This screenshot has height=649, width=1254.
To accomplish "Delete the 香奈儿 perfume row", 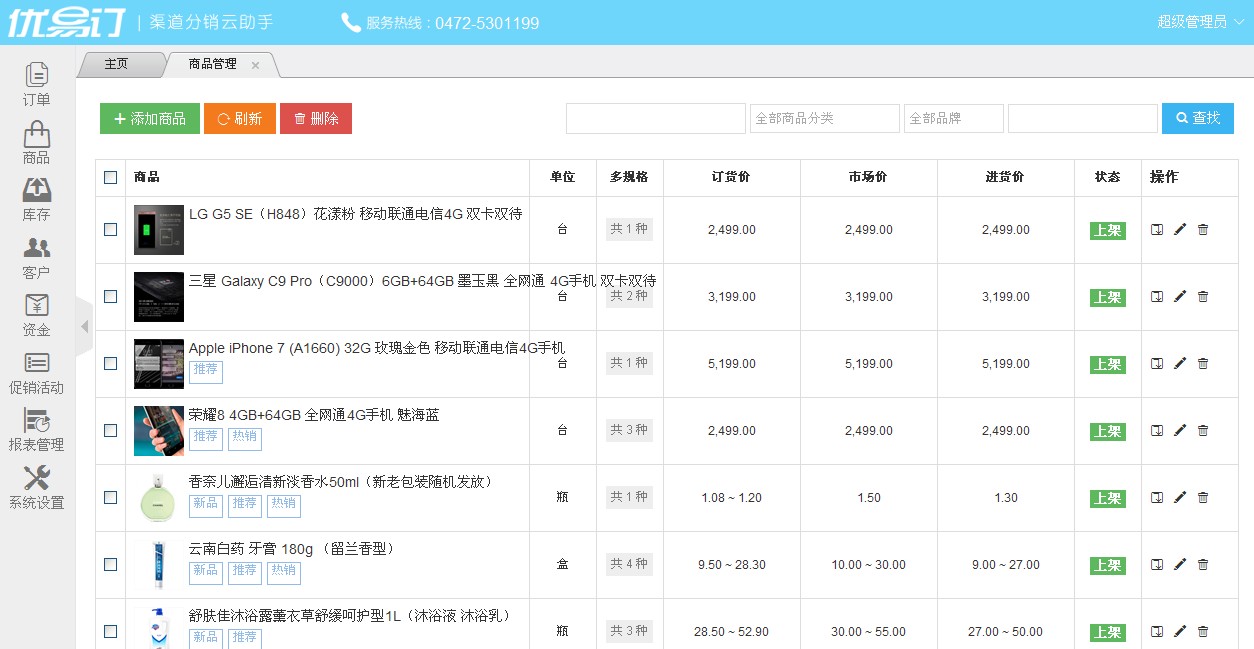I will [1203, 498].
